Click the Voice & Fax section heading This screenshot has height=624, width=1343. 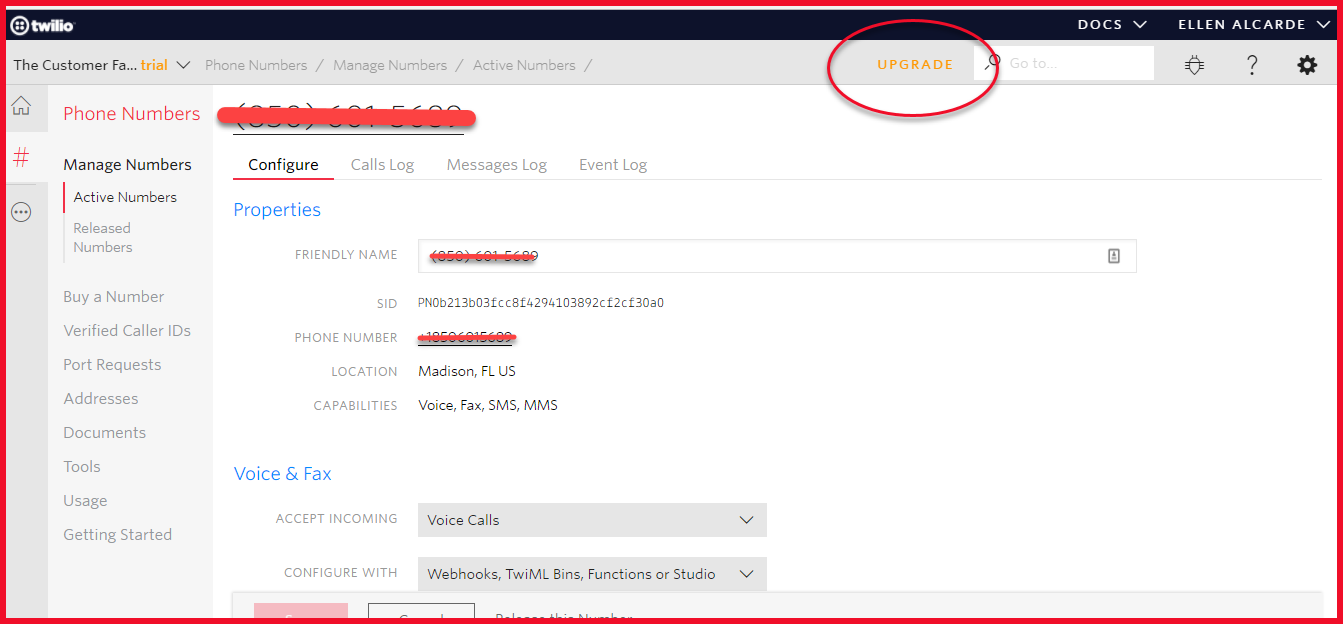pos(282,474)
